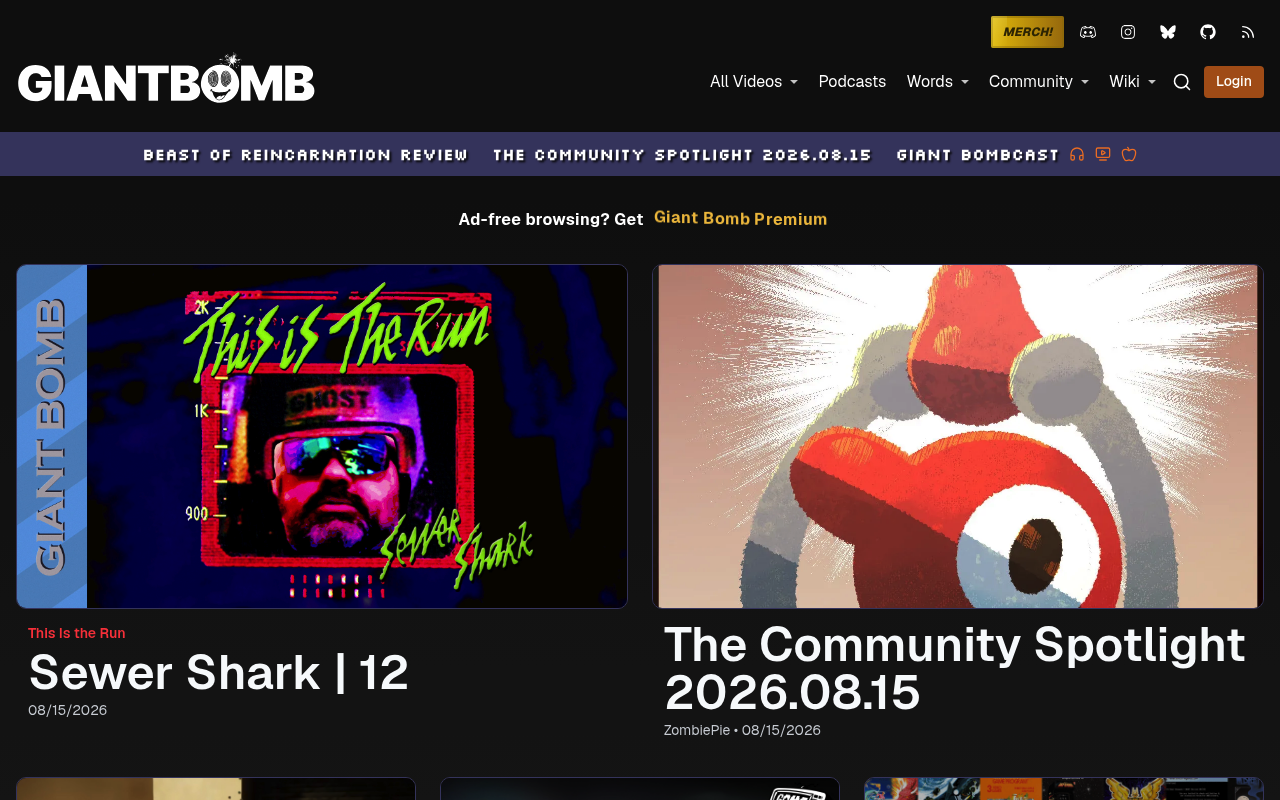Click the 'ZombiePie • 08/15/2026' byline
Screen dimensions: 1280x800
point(742,730)
